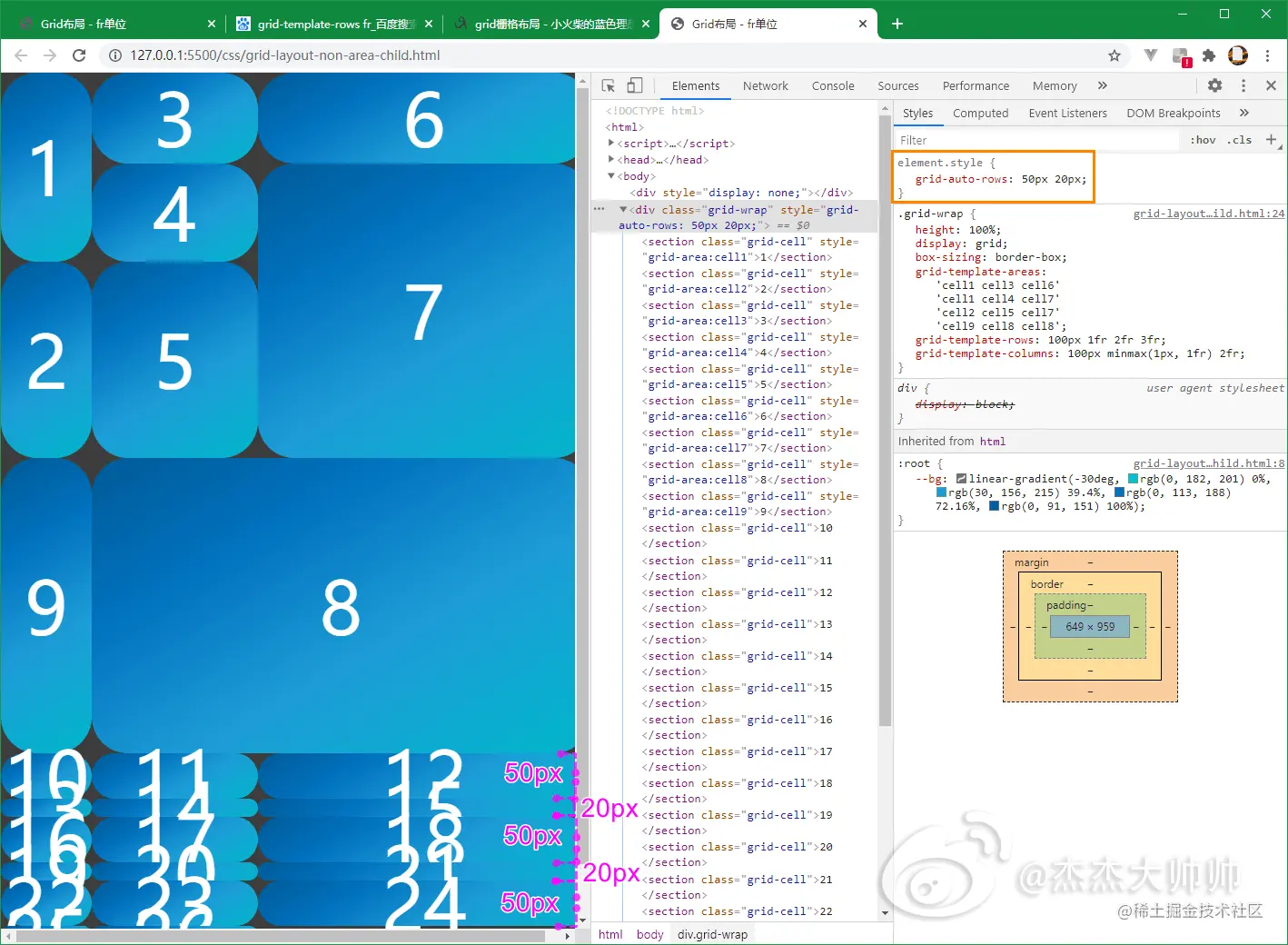Close the DevTools panel

coord(1271,85)
